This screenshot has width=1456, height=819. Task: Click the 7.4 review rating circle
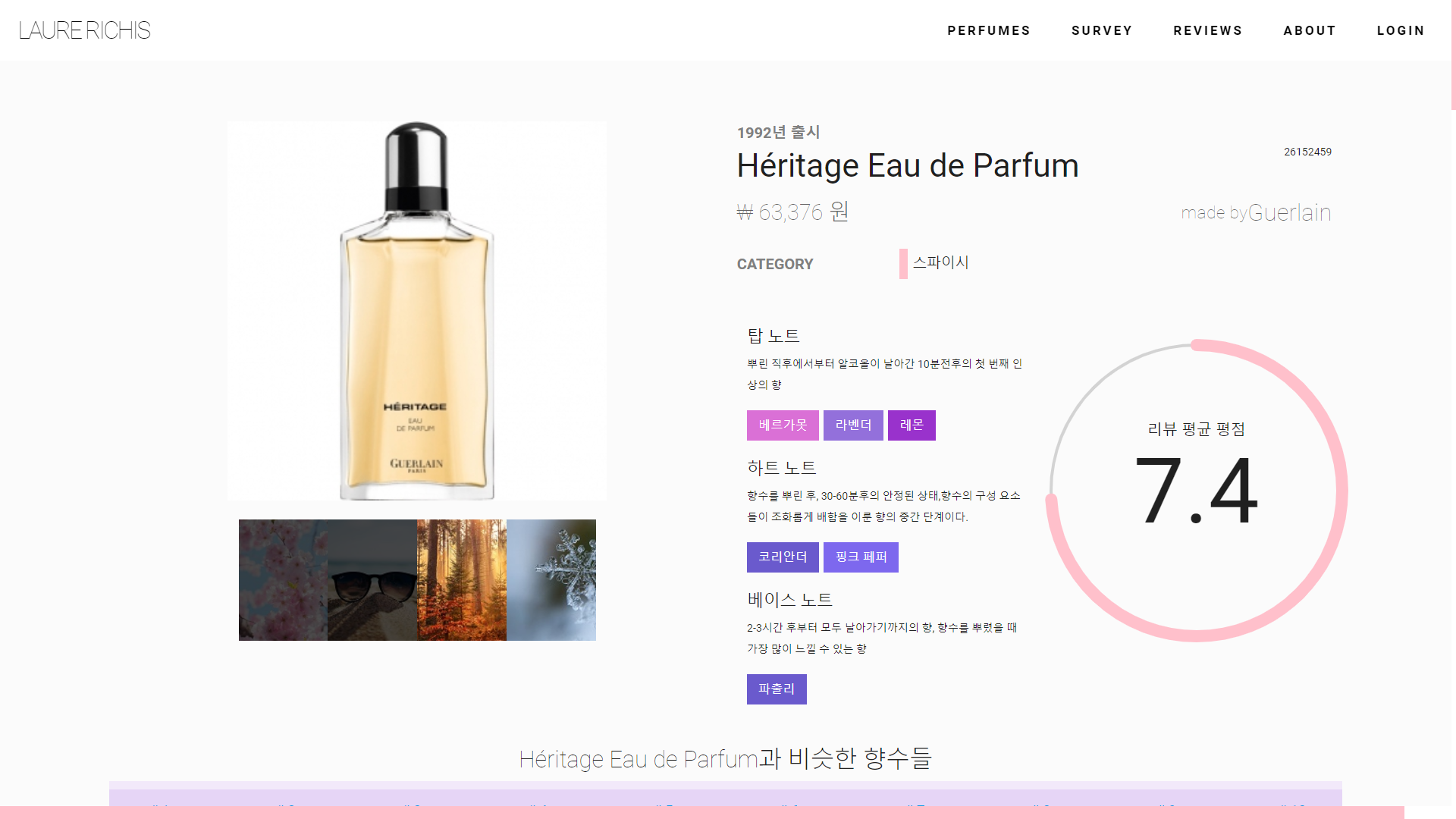point(1197,491)
